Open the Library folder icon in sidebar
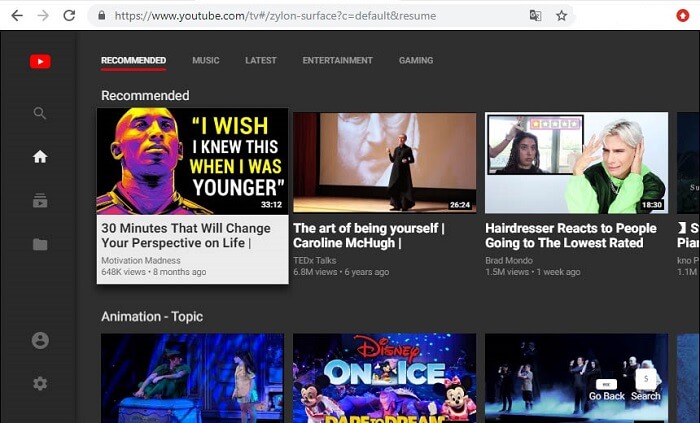700x423 pixels. coord(40,244)
